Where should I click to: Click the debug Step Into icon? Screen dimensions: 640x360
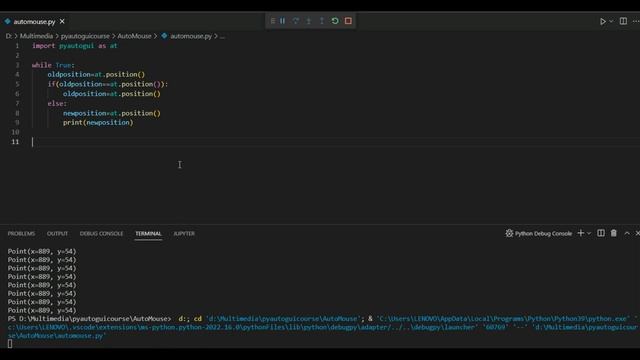pos(309,21)
